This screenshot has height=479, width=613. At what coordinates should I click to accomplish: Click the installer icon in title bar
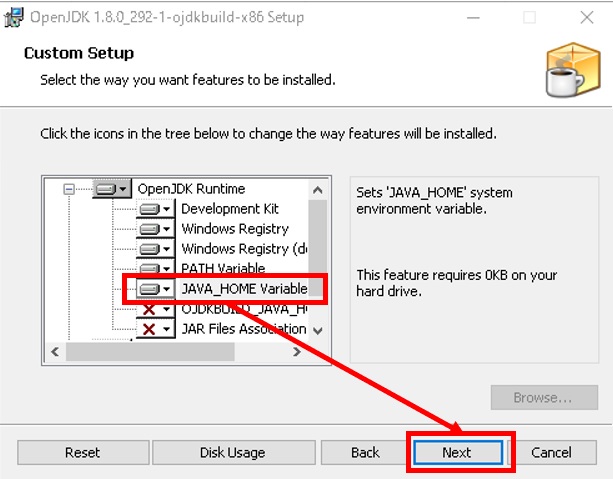tap(14, 18)
